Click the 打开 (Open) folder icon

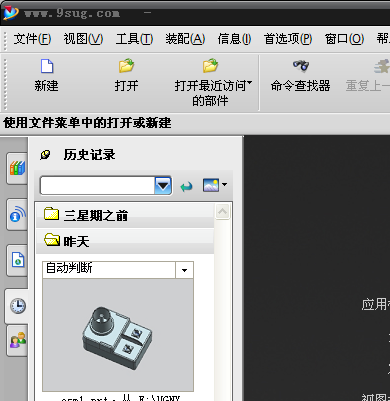pos(127,66)
